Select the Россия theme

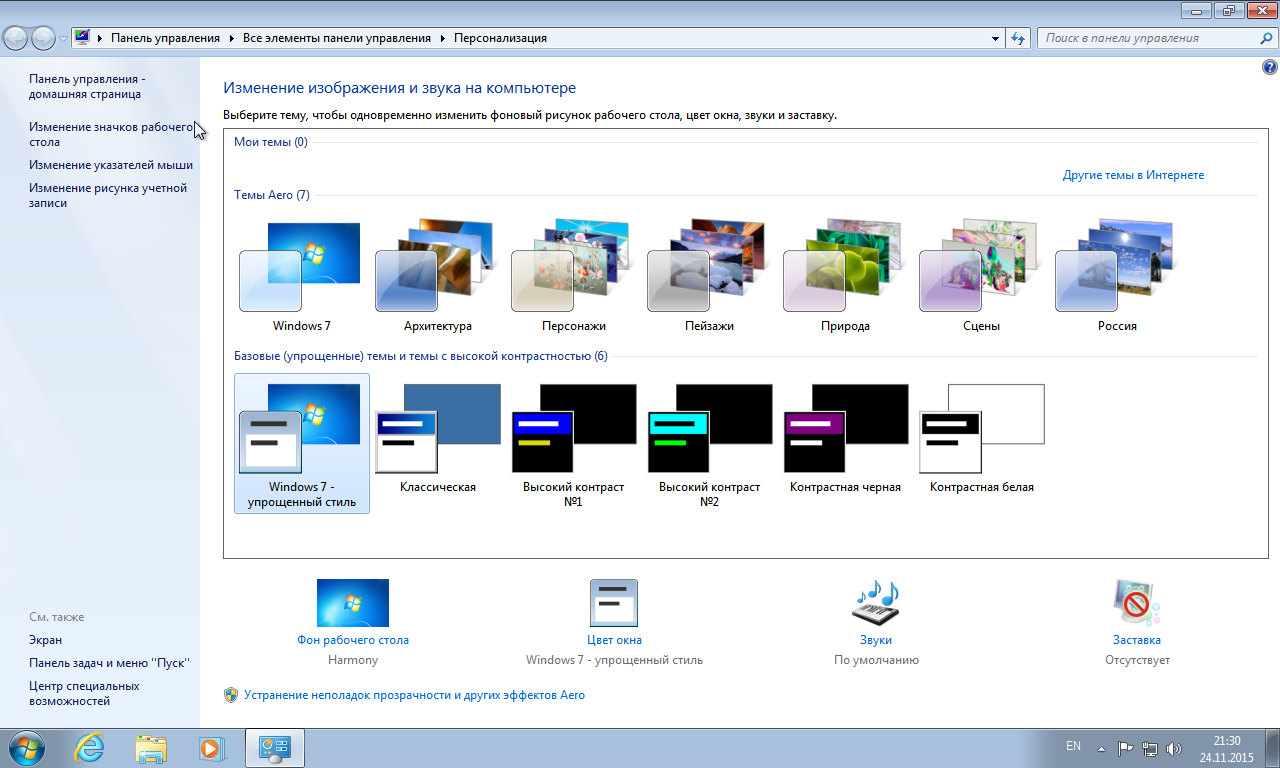tap(1117, 277)
